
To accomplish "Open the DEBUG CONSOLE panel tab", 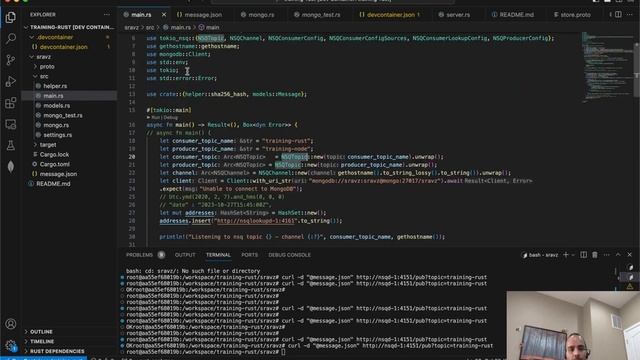I will (x=289, y=255).
